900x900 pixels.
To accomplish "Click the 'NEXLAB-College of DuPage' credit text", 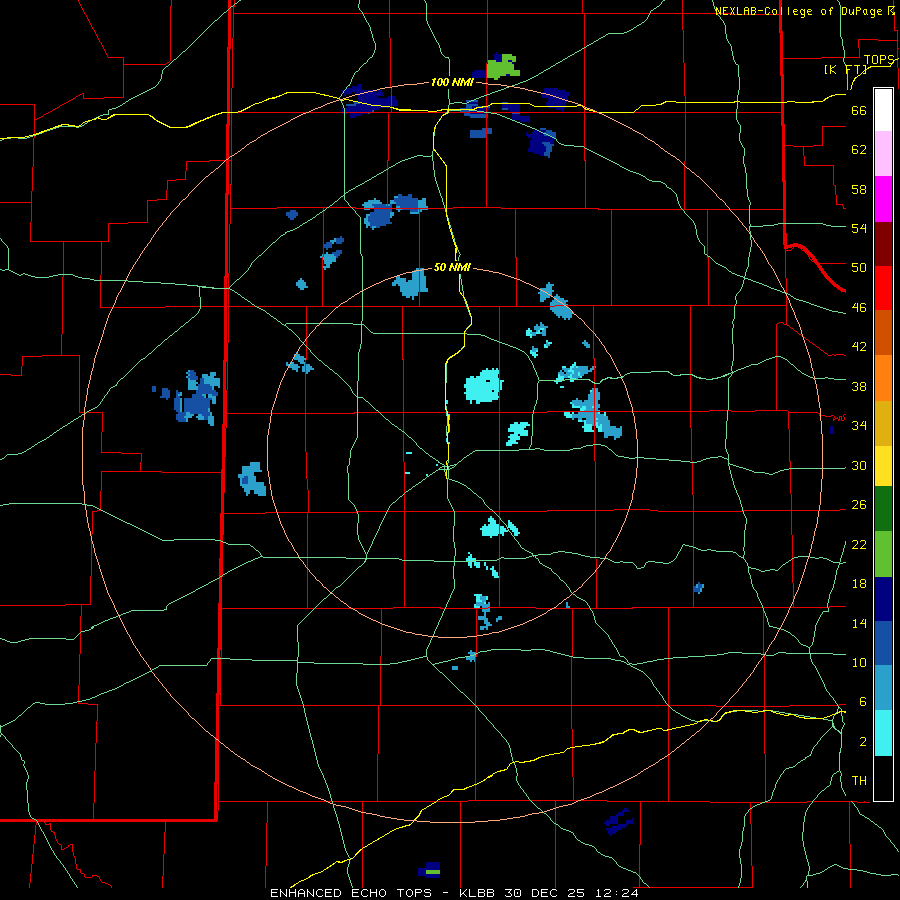I will (800, 11).
